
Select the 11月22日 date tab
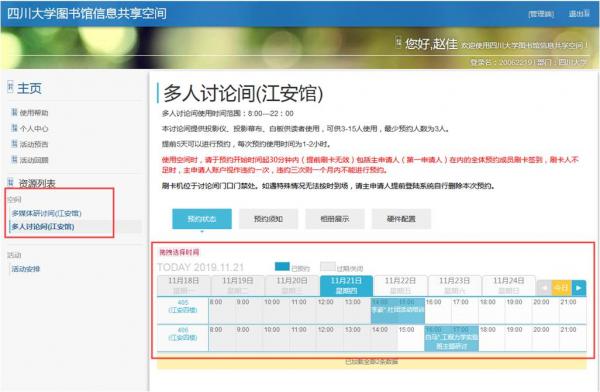(x=400, y=285)
